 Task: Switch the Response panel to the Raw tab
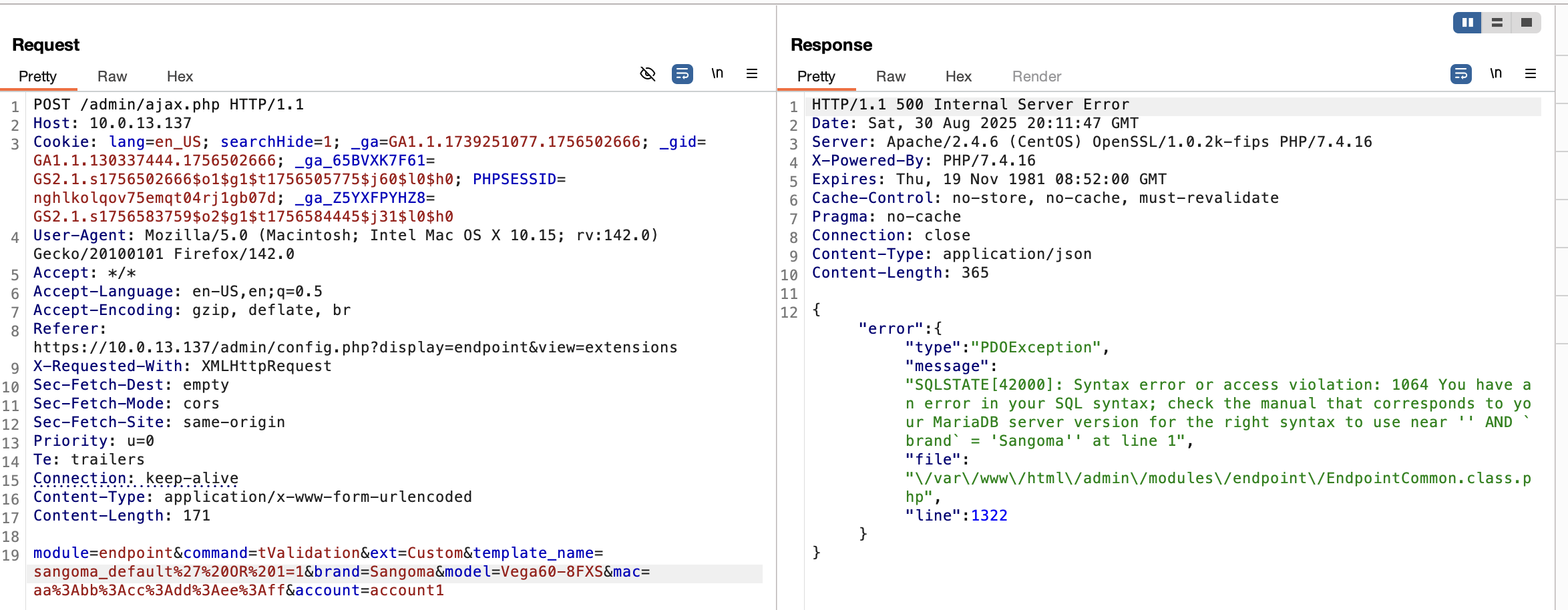(x=890, y=76)
